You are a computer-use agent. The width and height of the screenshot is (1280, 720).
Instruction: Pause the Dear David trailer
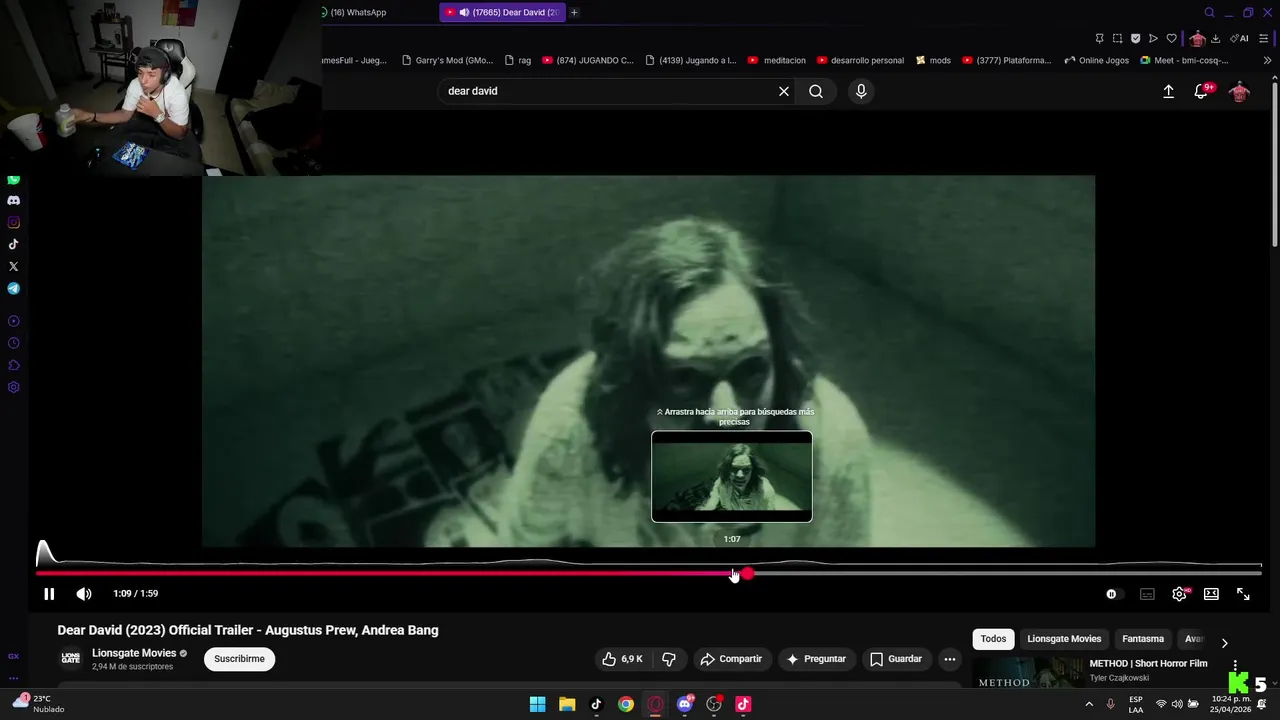(49, 594)
